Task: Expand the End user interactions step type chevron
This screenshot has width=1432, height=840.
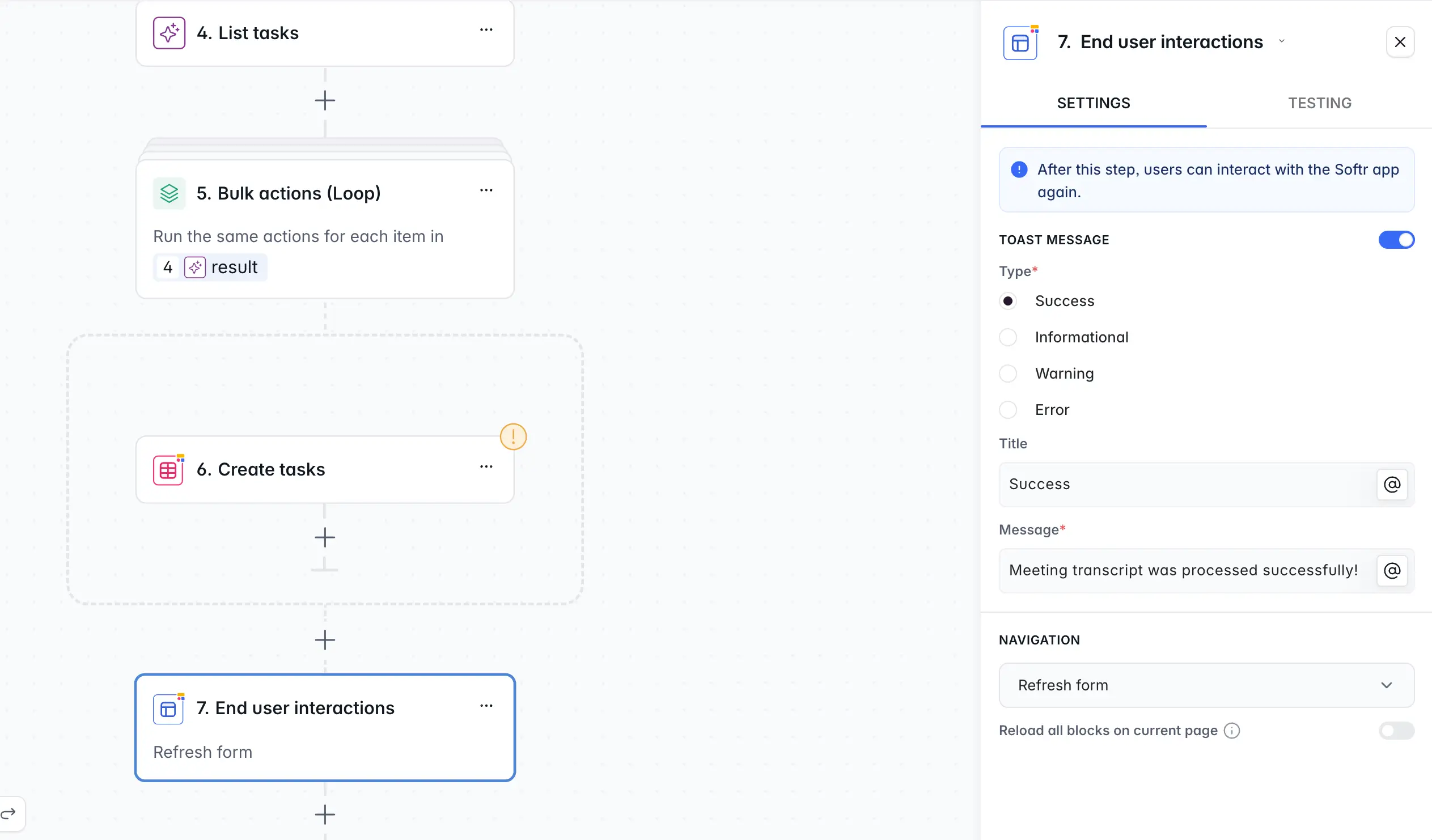Action: pos(1281,41)
